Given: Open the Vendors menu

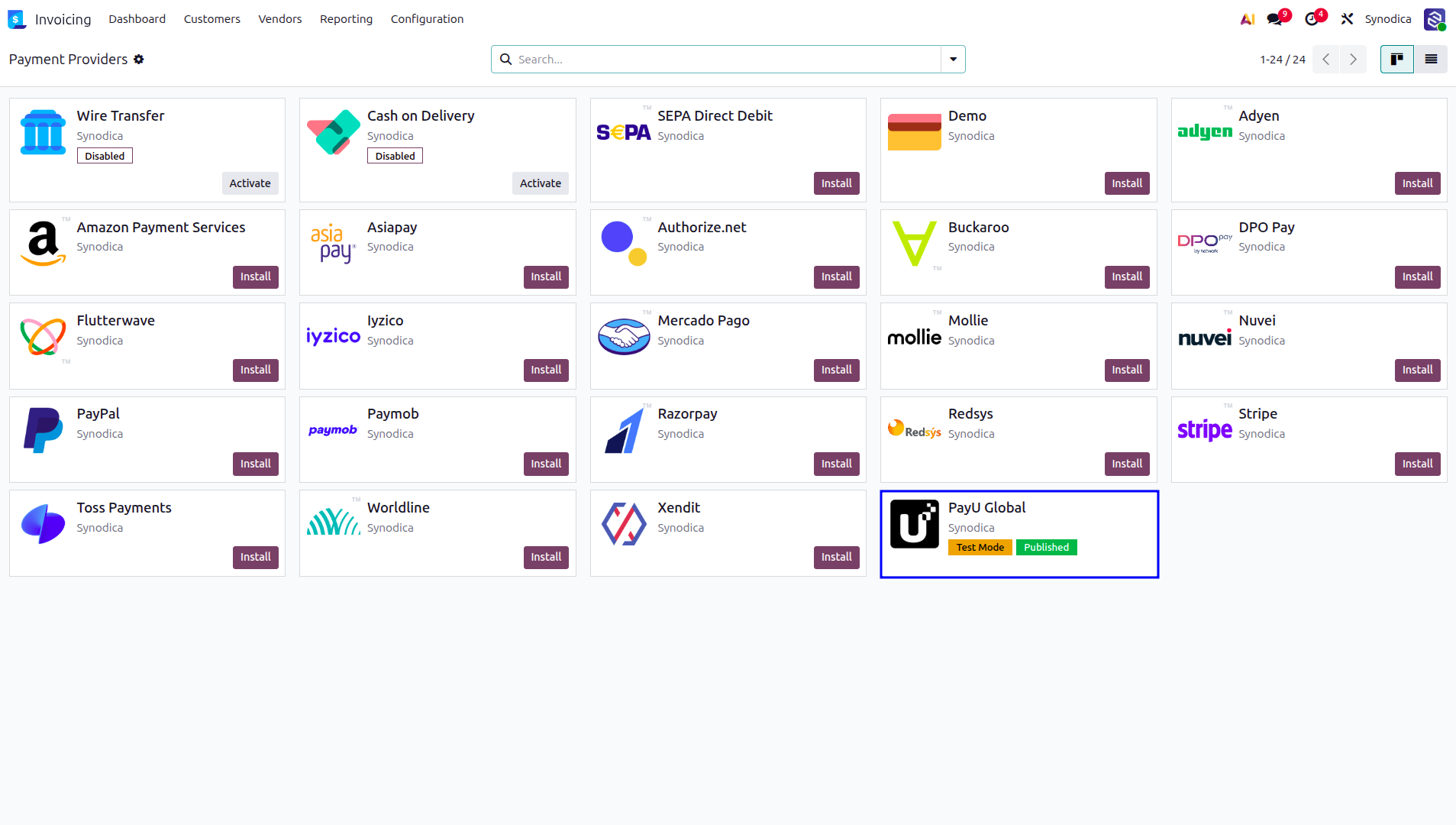Looking at the screenshot, I should pyautogui.click(x=279, y=19).
